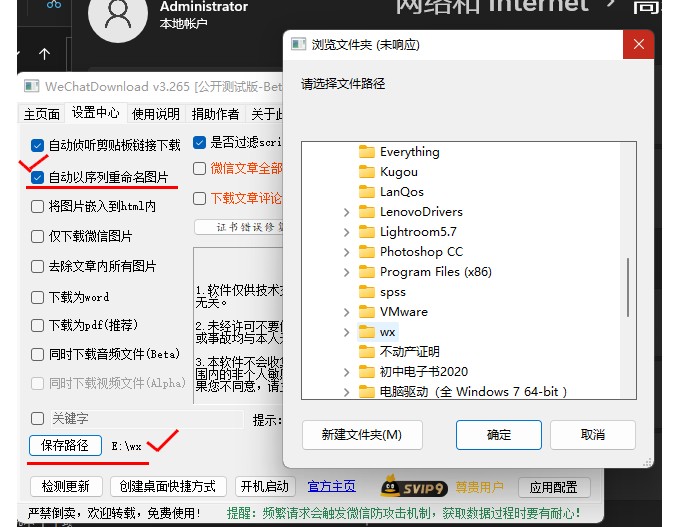Click the spss folder icon
Viewport: 680px width, 527px height.
click(366, 292)
